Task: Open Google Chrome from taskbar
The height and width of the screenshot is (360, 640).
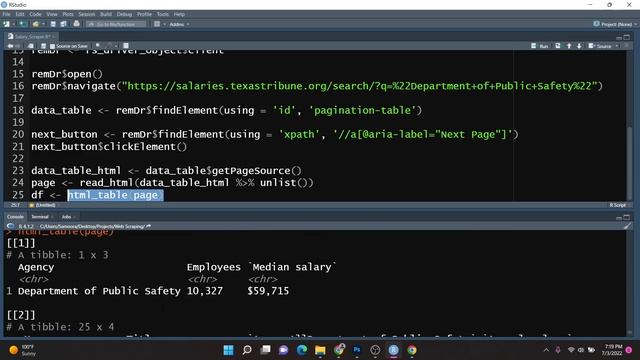Action: coord(412,350)
